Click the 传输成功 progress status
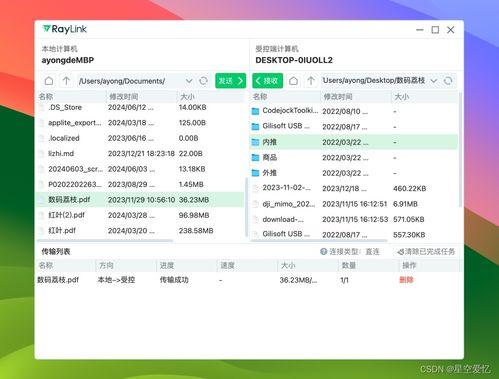Screen dimensions: 499x379 [x=174, y=280]
